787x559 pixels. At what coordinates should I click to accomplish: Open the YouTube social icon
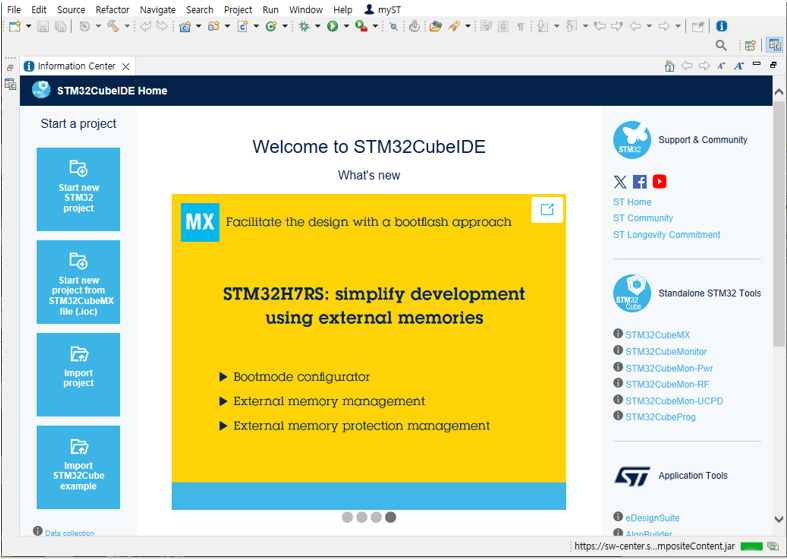click(660, 182)
